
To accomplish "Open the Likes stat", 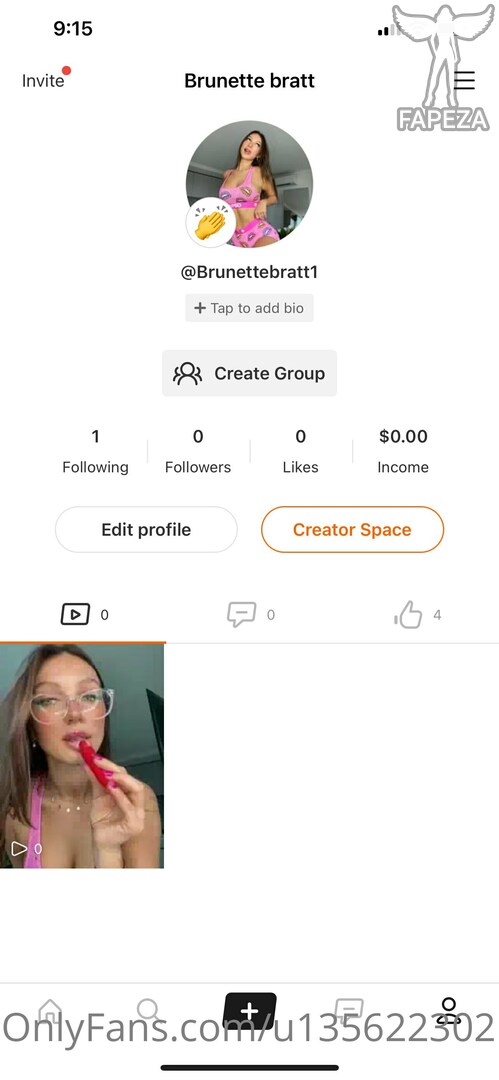I will coord(301,451).
